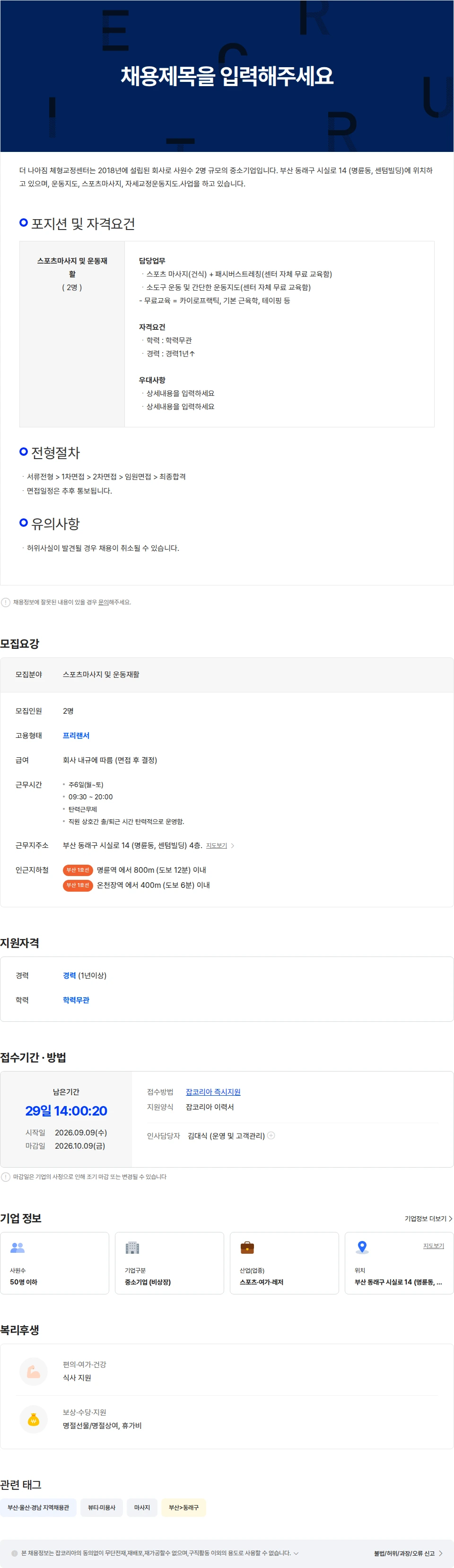Screen dimensions: 454x1568
Task: Click the 잡코리아 이력서 application format text
Action: 210,1107
